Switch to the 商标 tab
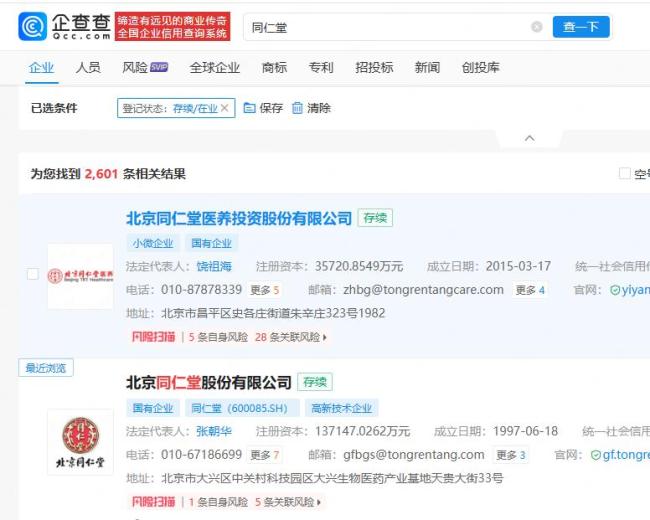This screenshot has height=520, width=650. click(x=274, y=68)
